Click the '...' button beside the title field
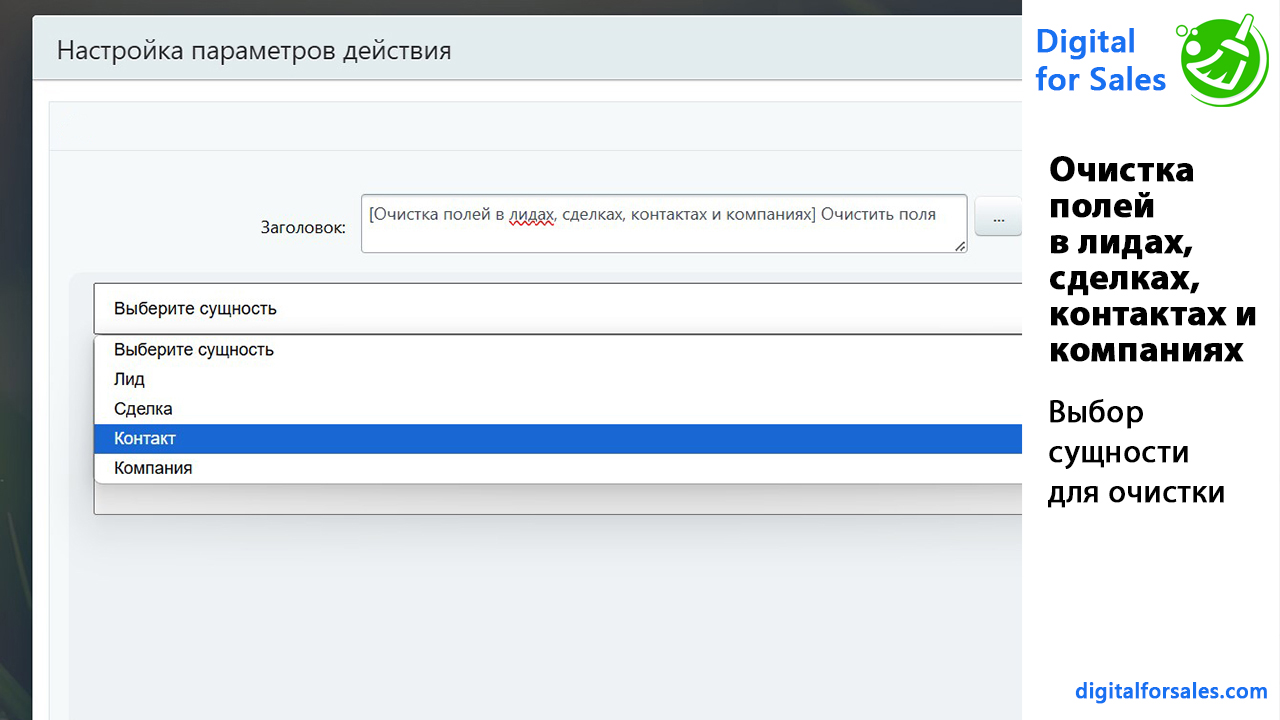Screen dimensions: 1280x720 997,217
